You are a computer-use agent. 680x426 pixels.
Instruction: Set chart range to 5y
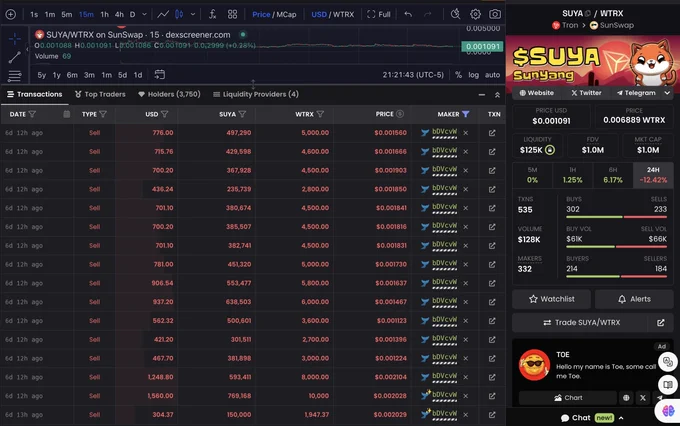point(42,75)
